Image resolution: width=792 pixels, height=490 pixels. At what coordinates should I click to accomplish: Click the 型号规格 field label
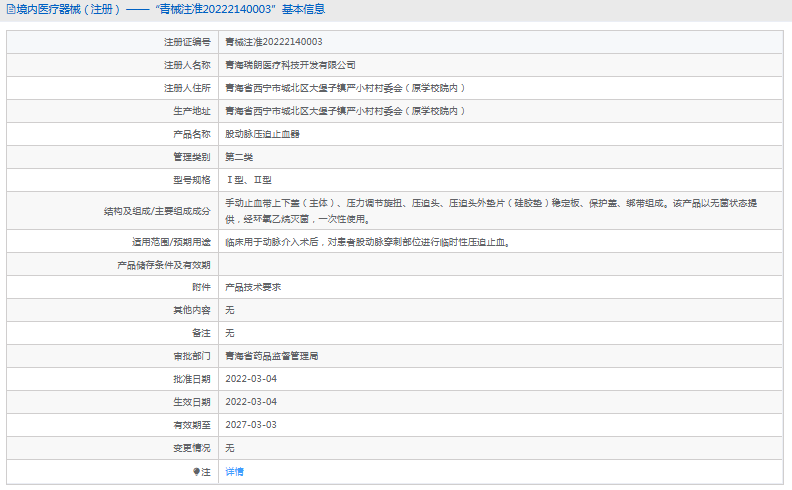[x=192, y=180]
